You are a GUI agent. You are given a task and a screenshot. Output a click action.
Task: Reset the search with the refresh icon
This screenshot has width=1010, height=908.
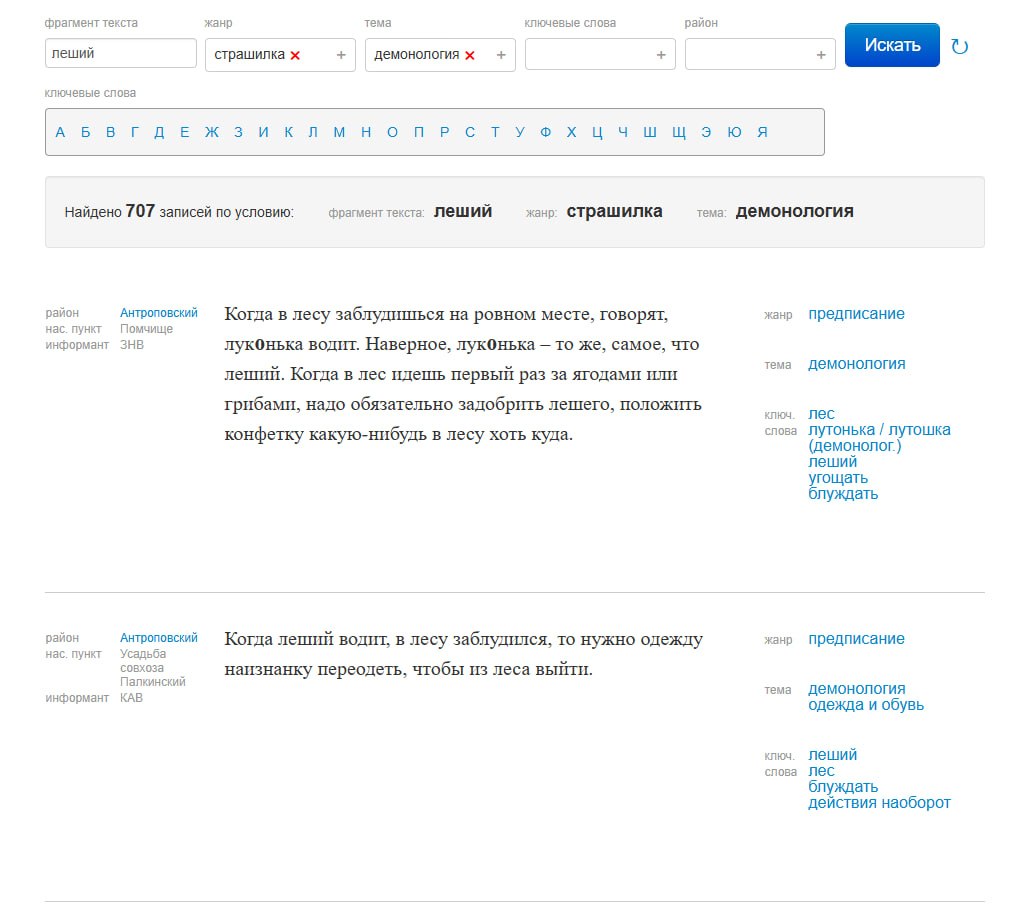(x=960, y=46)
